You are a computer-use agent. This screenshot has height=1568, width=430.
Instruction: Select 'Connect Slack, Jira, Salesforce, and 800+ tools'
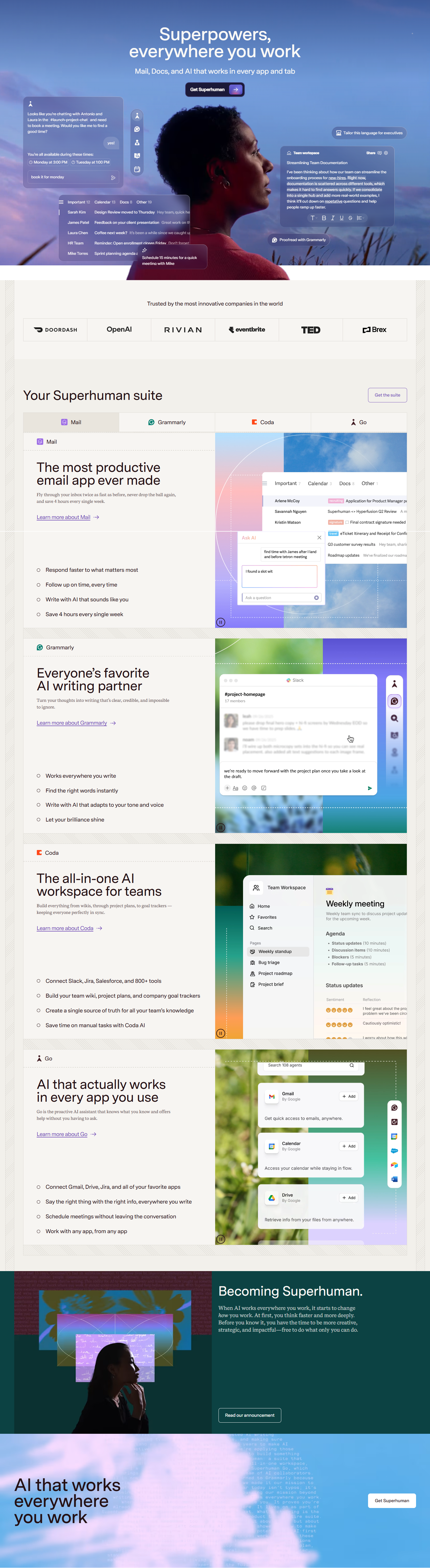99,981
